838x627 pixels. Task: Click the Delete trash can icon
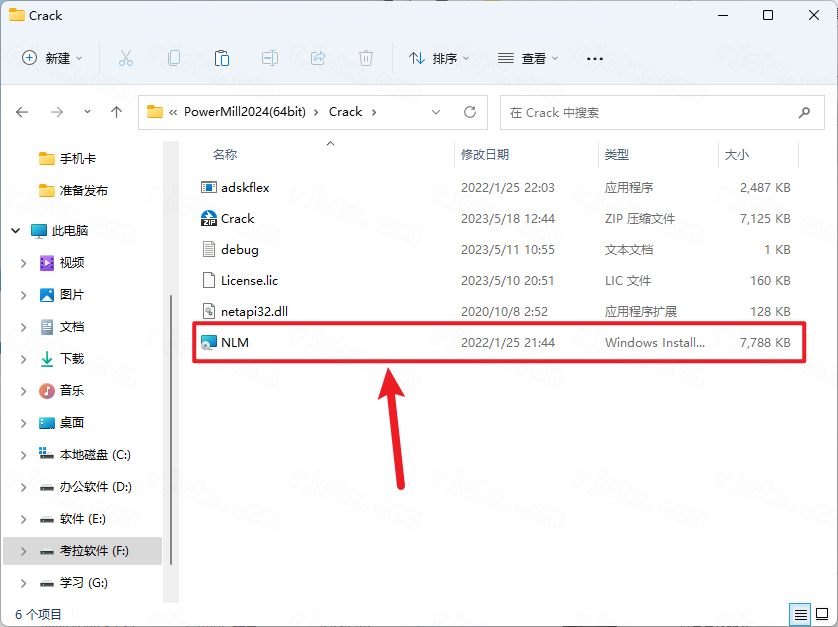366,58
